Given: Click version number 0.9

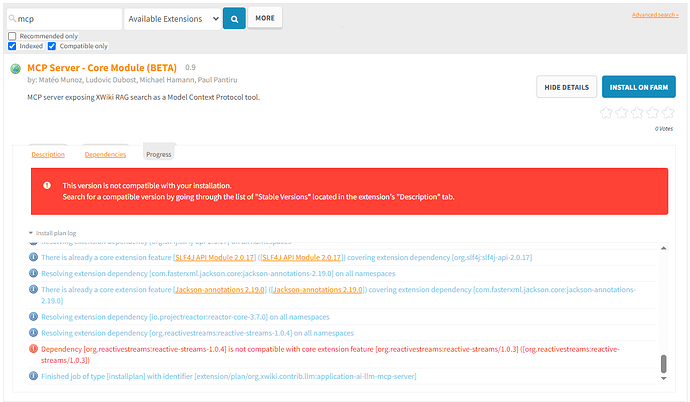Looking at the screenshot, I should pos(190,67).
